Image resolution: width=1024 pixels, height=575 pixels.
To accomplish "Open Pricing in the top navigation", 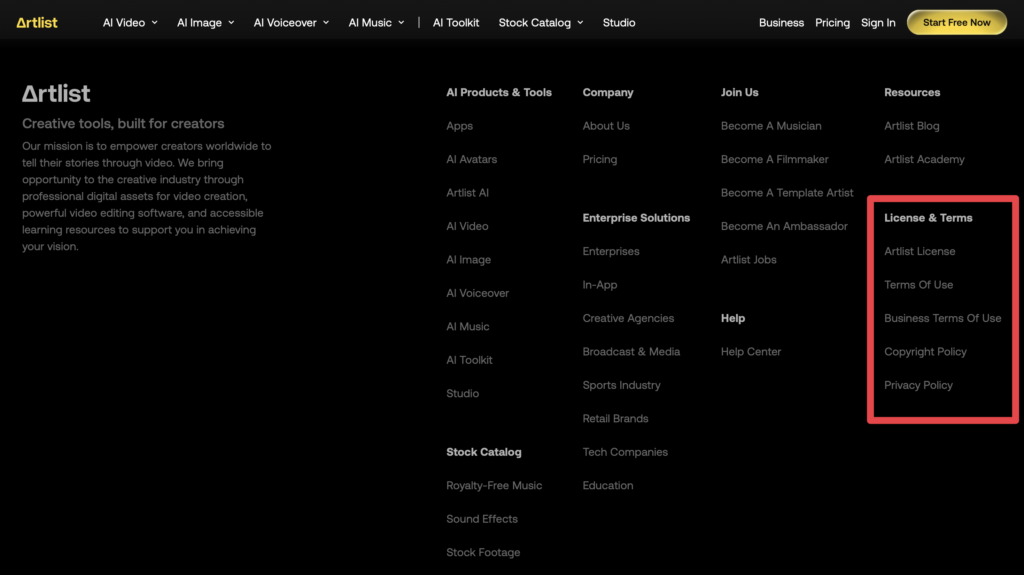I will pos(832,22).
